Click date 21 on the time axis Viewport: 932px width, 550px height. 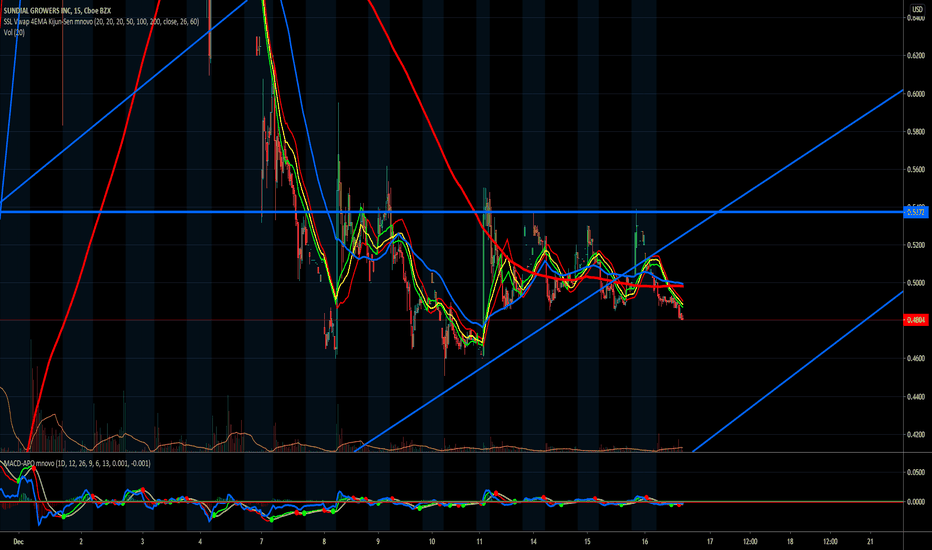click(870, 542)
